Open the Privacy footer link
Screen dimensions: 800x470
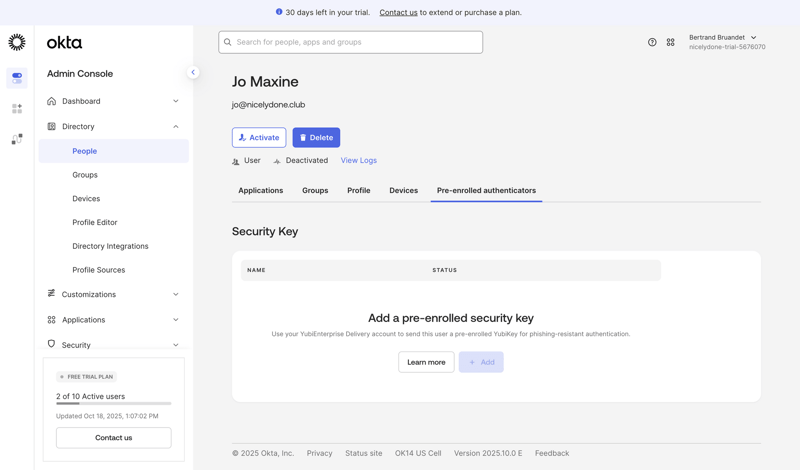click(319, 453)
